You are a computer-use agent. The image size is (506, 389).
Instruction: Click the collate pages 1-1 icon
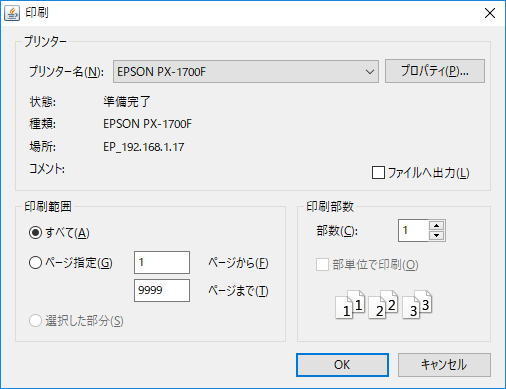[350, 305]
